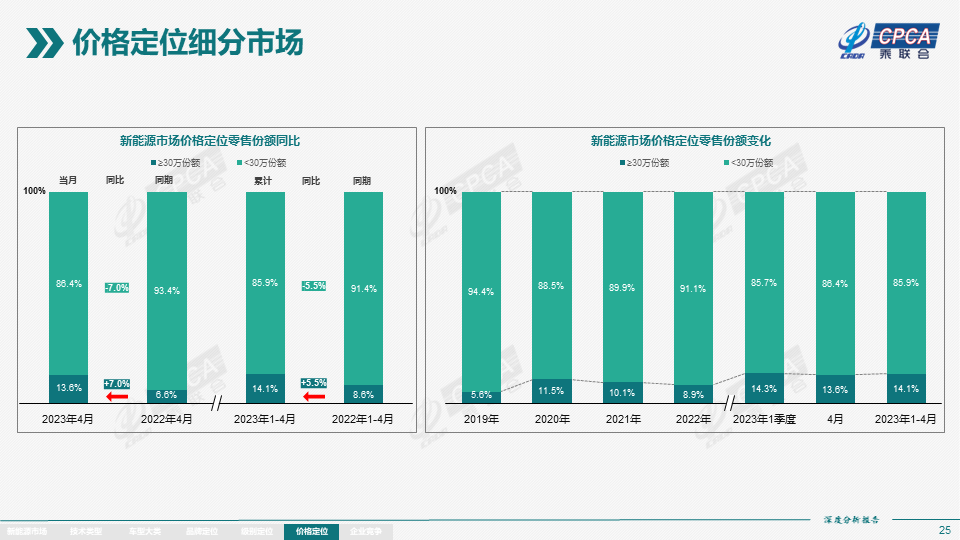Click the double chevron icon beside the title
The width and height of the screenshot is (960, 540).
click(x=44, y=43)
